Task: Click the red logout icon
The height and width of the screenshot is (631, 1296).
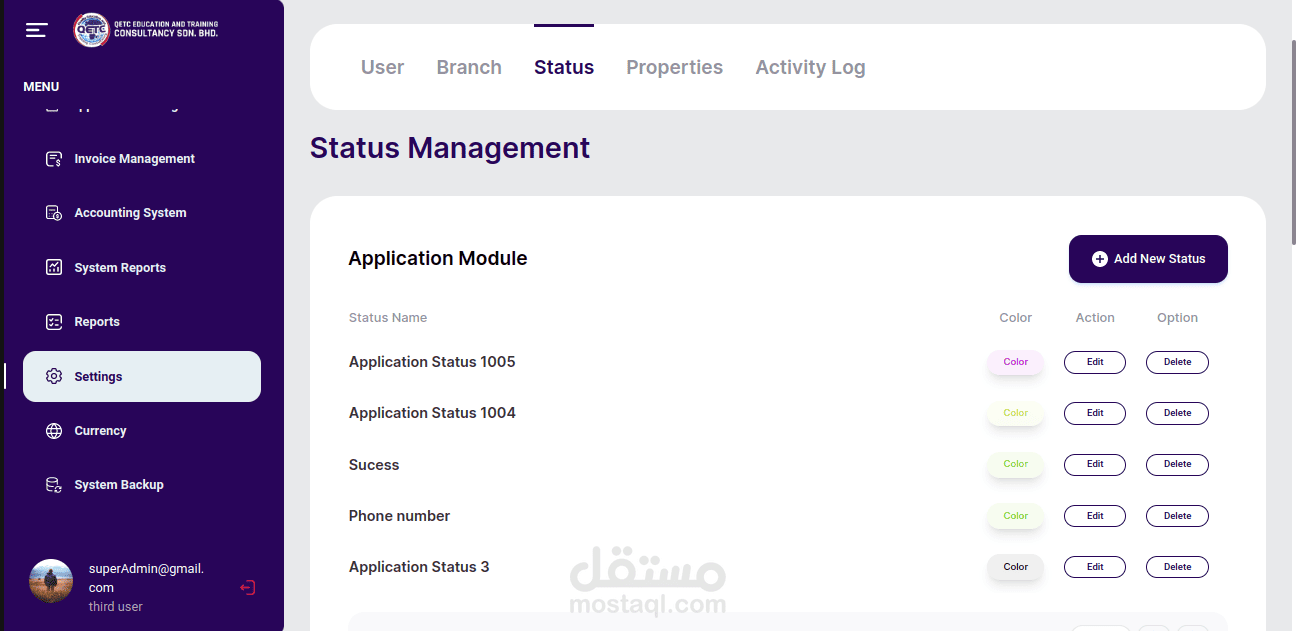Action: click(x=248, y=588)
